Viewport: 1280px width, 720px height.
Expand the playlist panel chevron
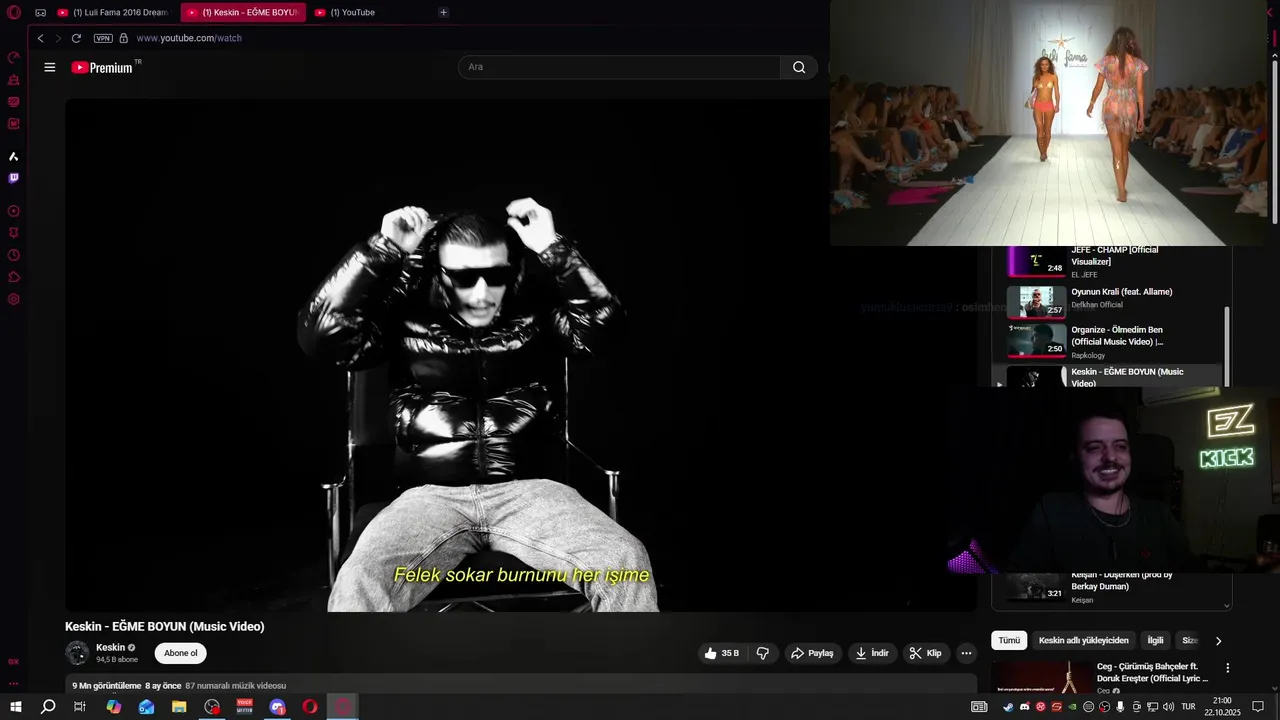[x=1227, y=605]
